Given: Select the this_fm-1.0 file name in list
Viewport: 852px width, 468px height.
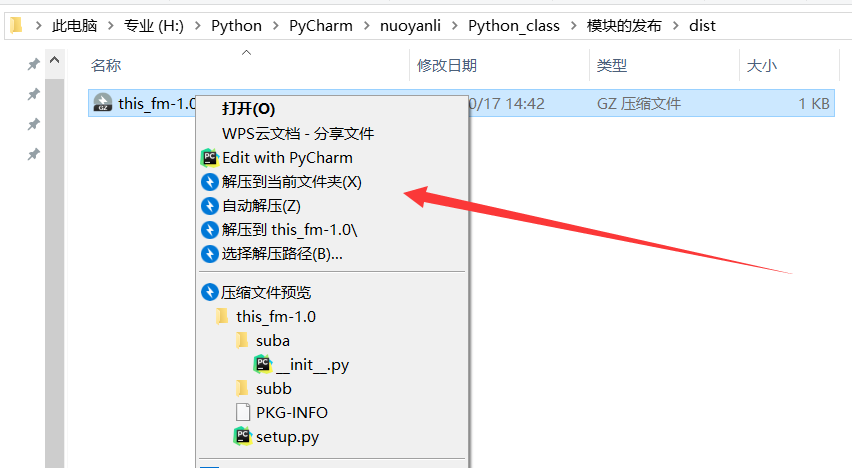Looking at the screenshot, I should (x=156, y=103).
